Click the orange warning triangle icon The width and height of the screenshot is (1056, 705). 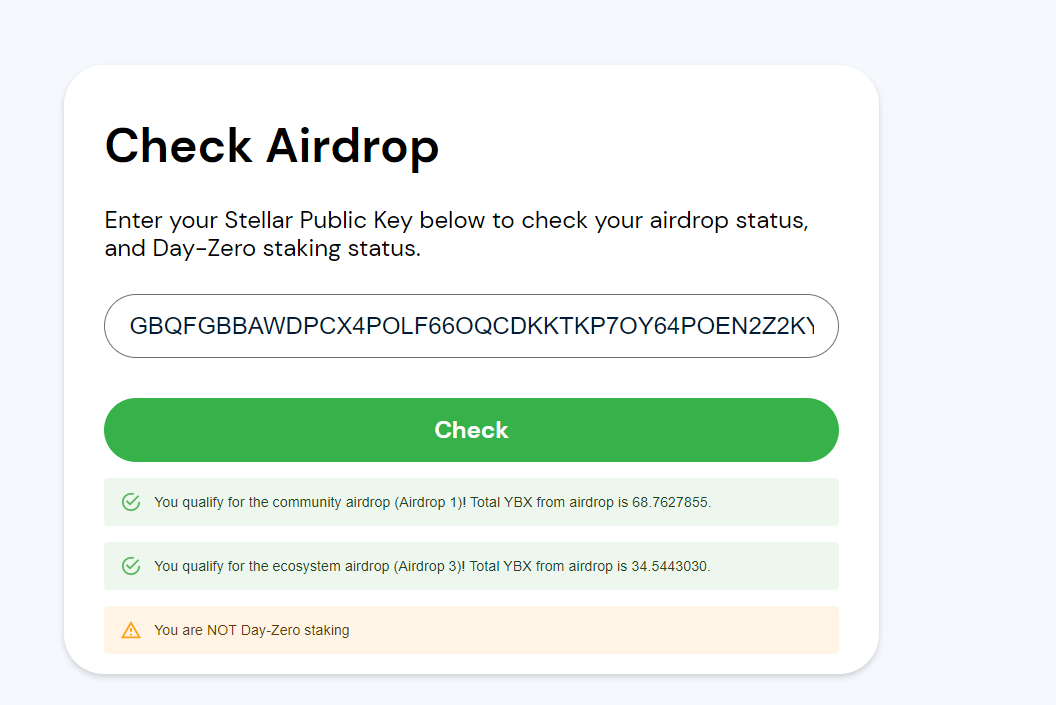(x=131, y=630)
